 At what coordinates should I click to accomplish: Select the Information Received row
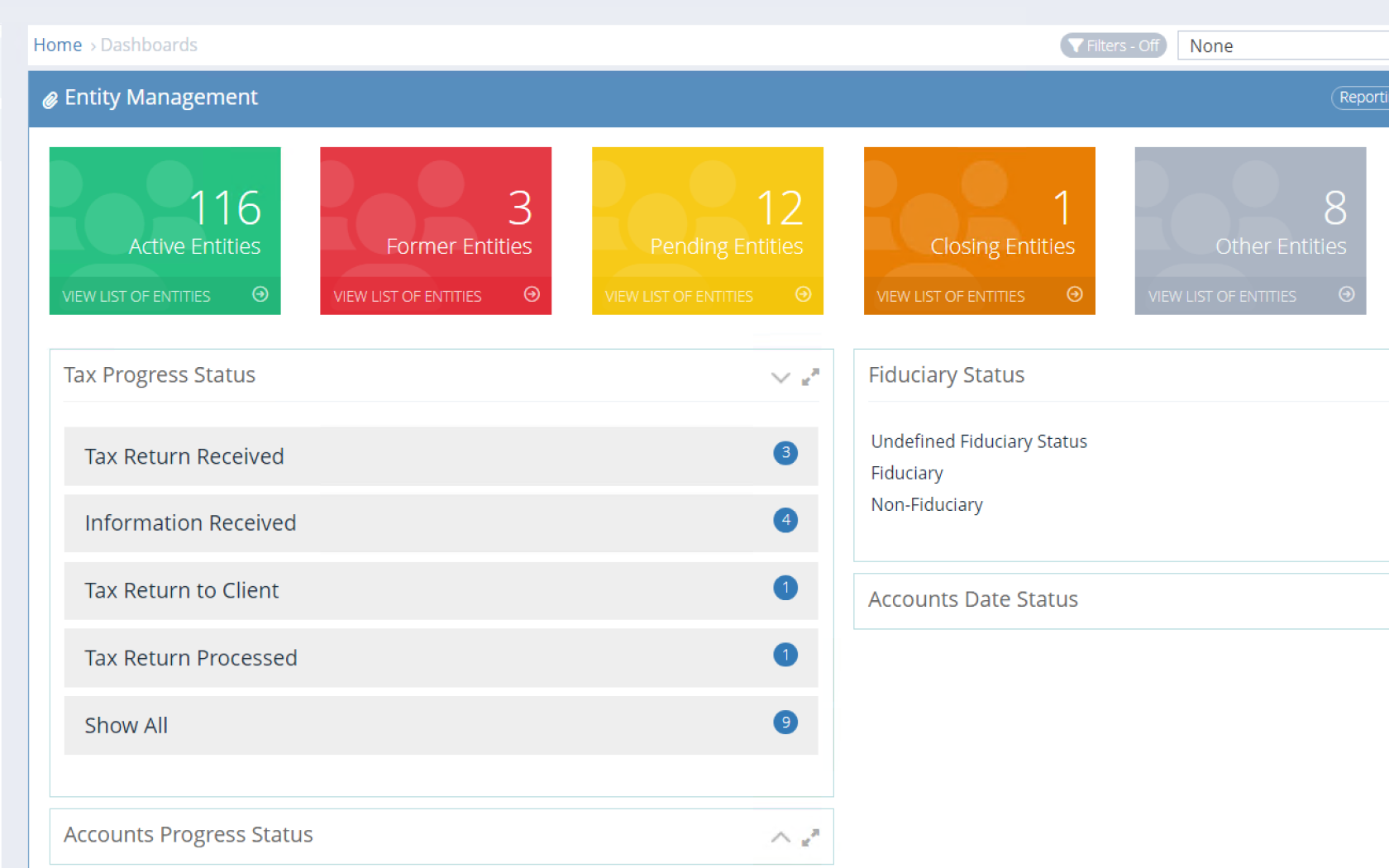(440, 523)
